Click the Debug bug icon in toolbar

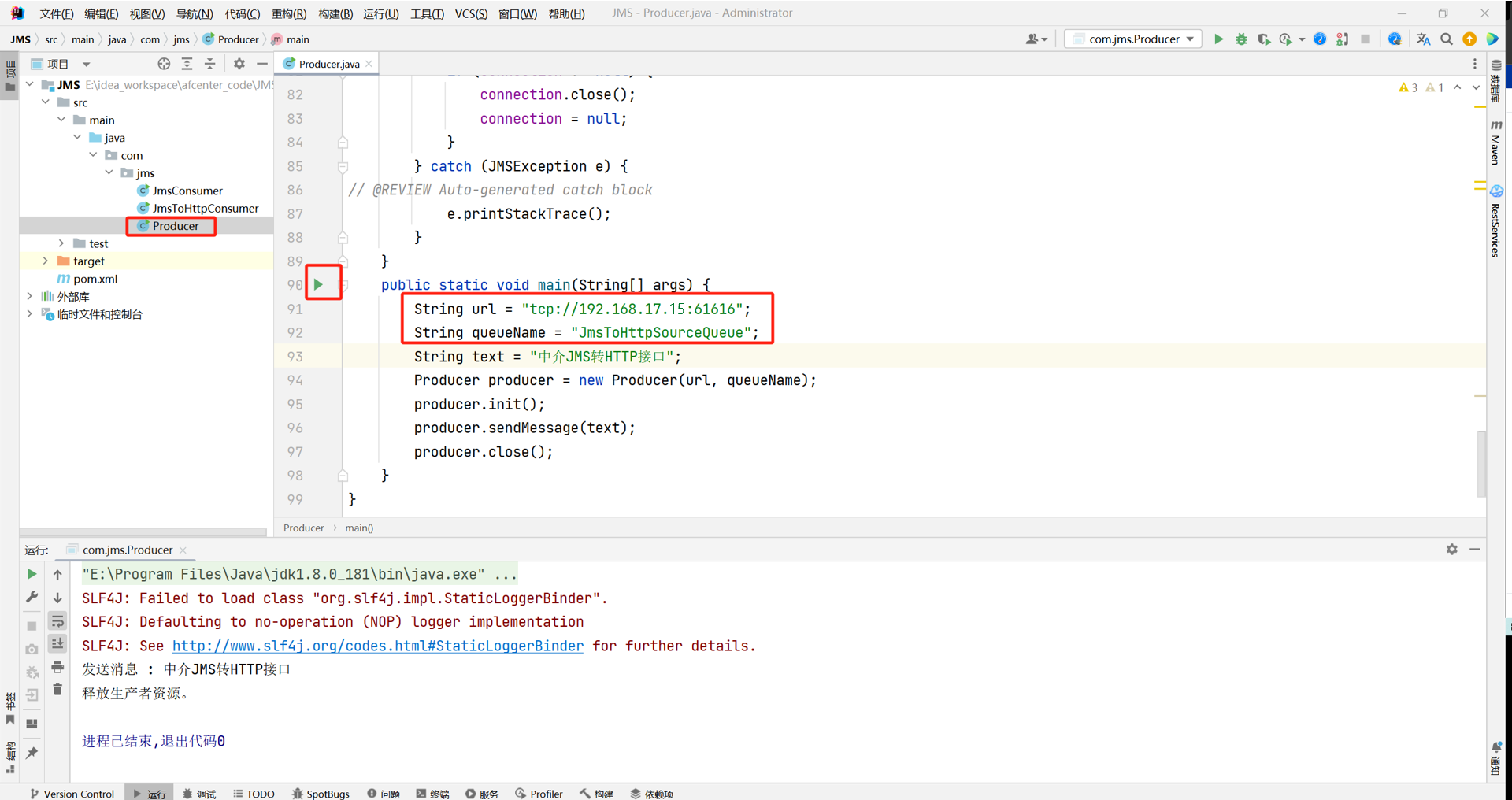coord(1241,39)
